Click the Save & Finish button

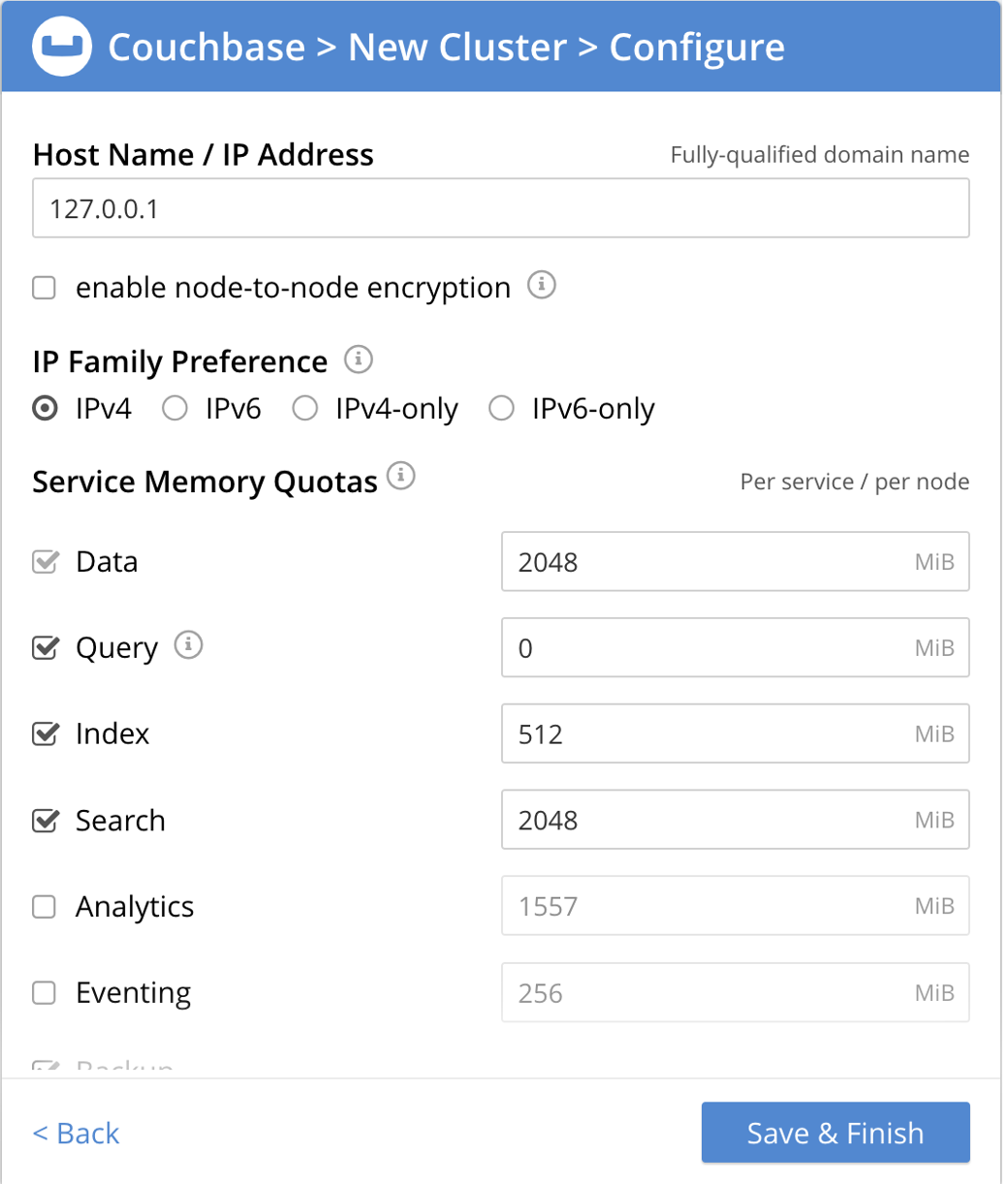(x=835, y=1132)
